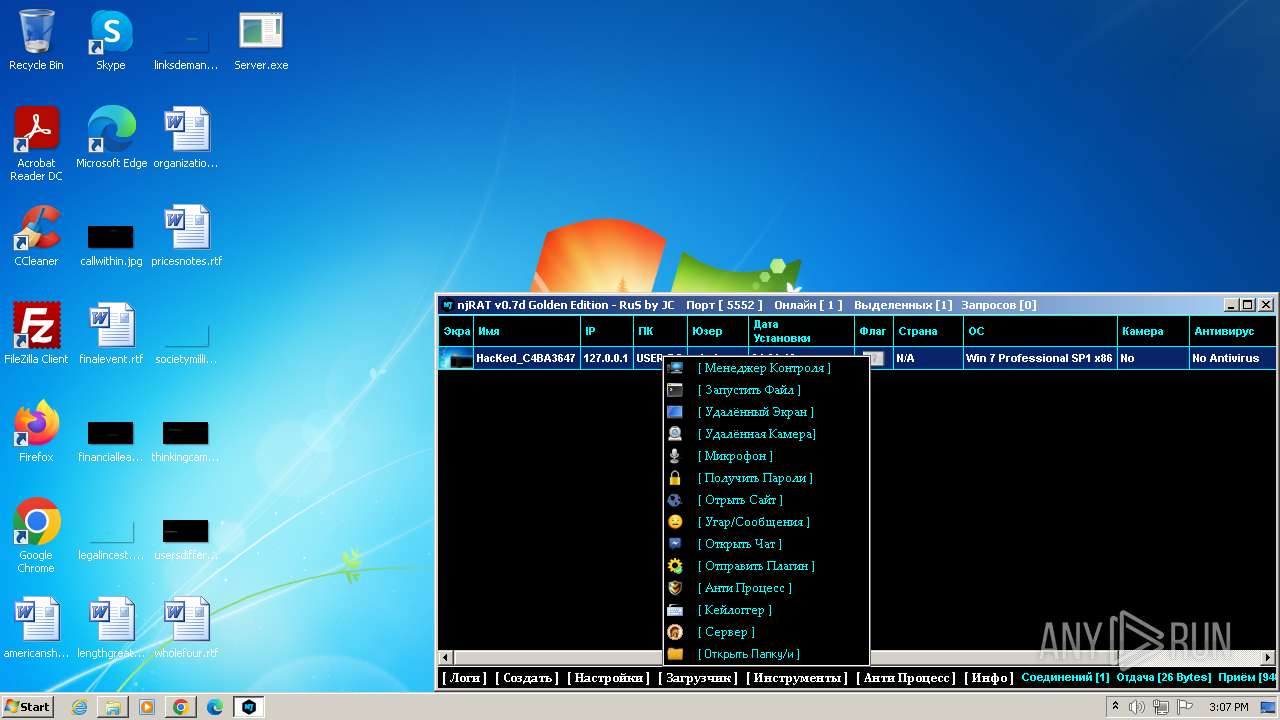Select the Acrobat Reader DC shortcut
The width and height of the screenshot is (1280, 720).
click(36, 144)
